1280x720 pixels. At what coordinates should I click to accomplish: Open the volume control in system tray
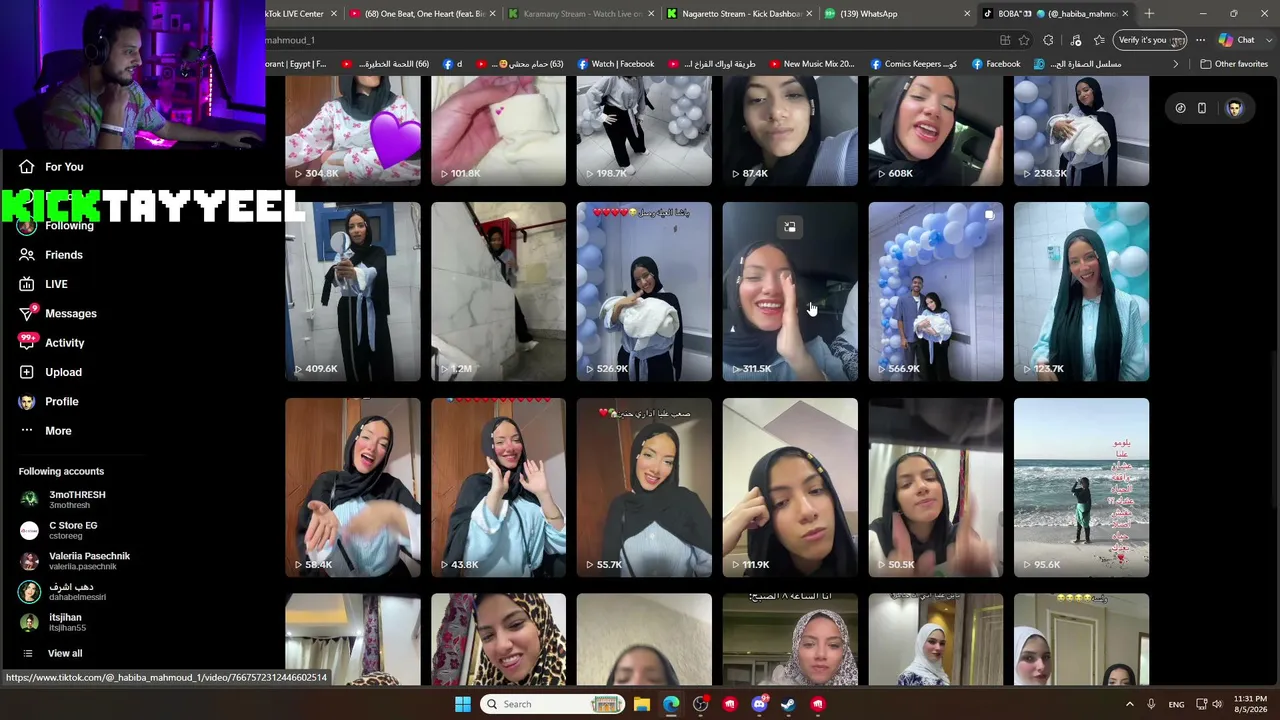click(x=1218, y=704)
